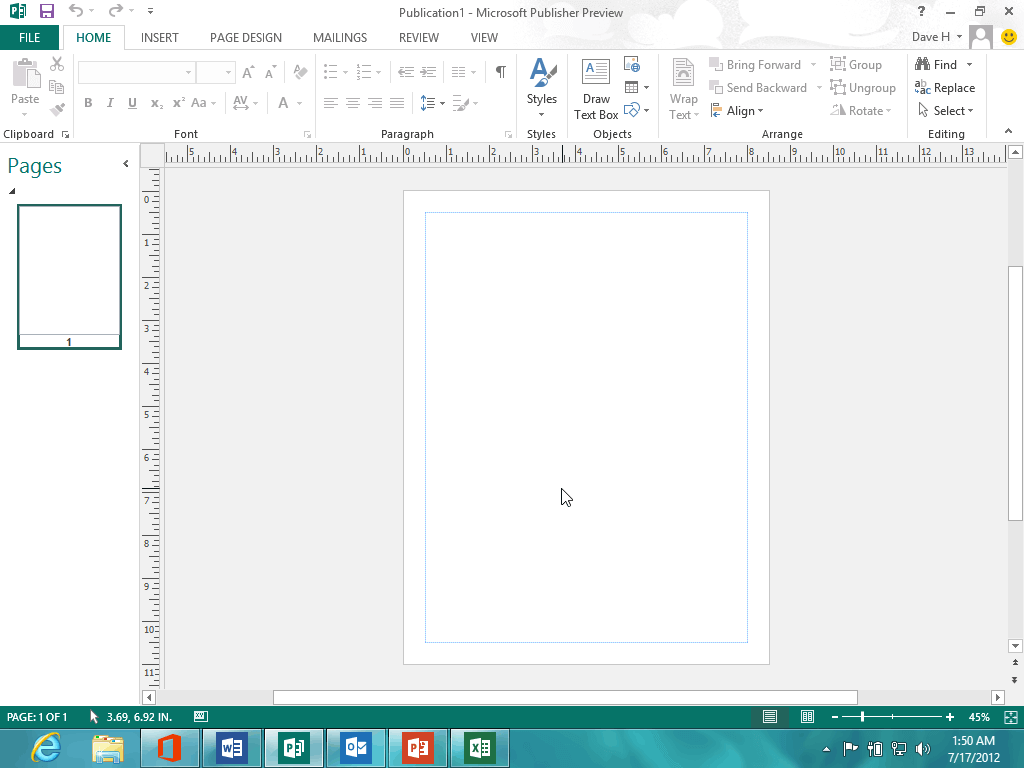This screenshot has width=1024, height=768.
Task: Select the page 1 thumbnail
Action: click(x=69, y=277)
